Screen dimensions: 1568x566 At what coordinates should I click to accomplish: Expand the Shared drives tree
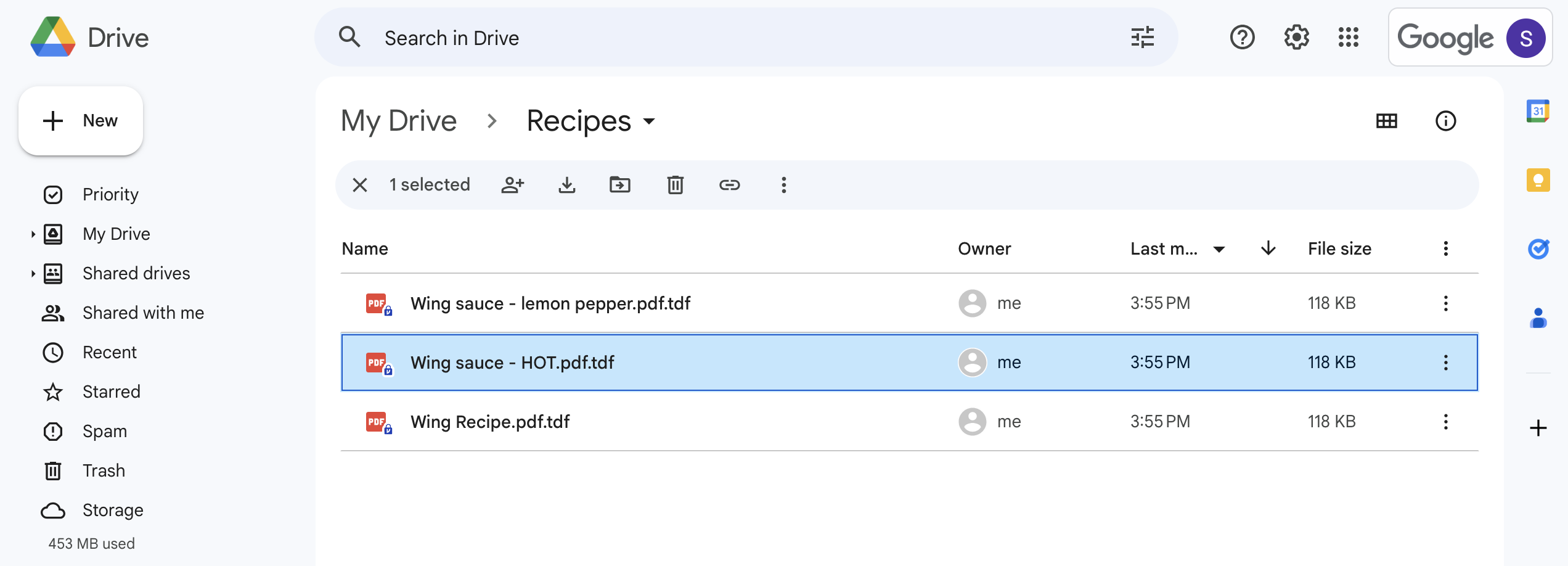click(33, 274)
